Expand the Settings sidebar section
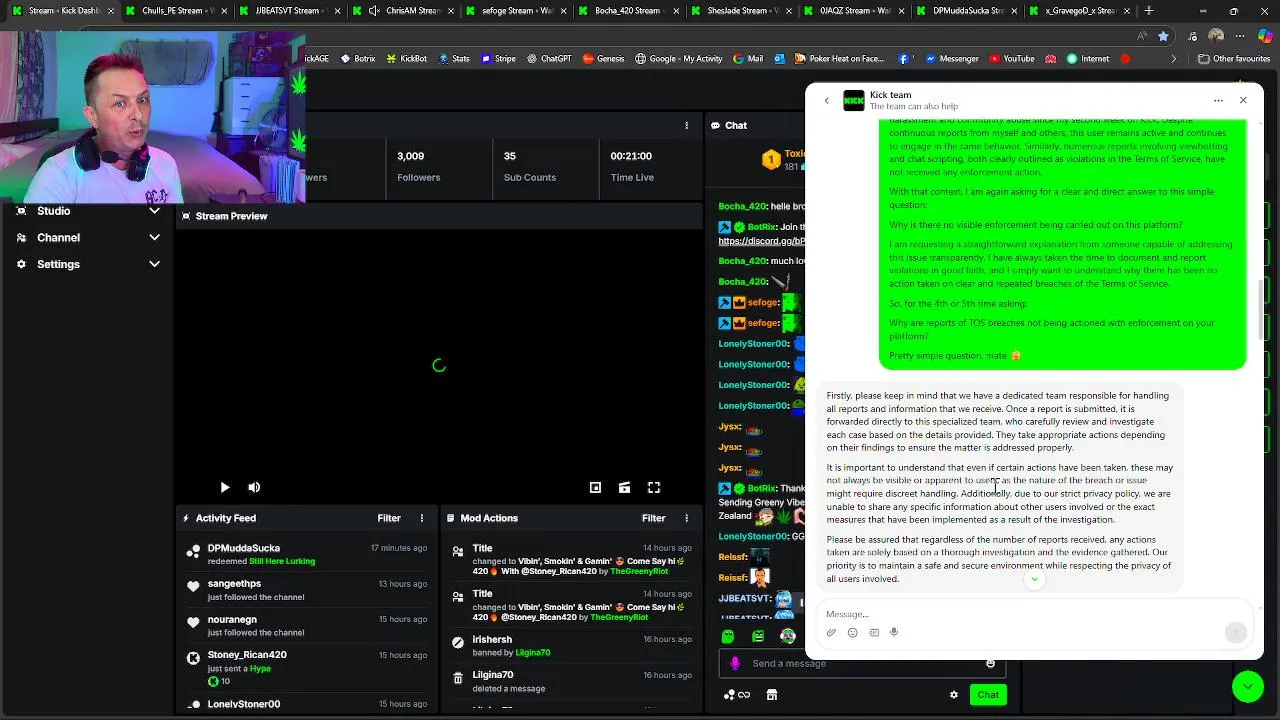The width and height of the screenshot is (1280, 720). (x=154, y=264)
